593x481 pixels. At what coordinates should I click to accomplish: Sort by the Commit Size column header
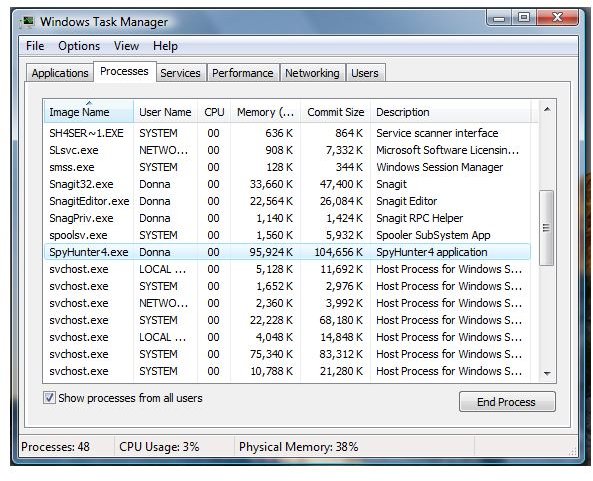[335, 112]
